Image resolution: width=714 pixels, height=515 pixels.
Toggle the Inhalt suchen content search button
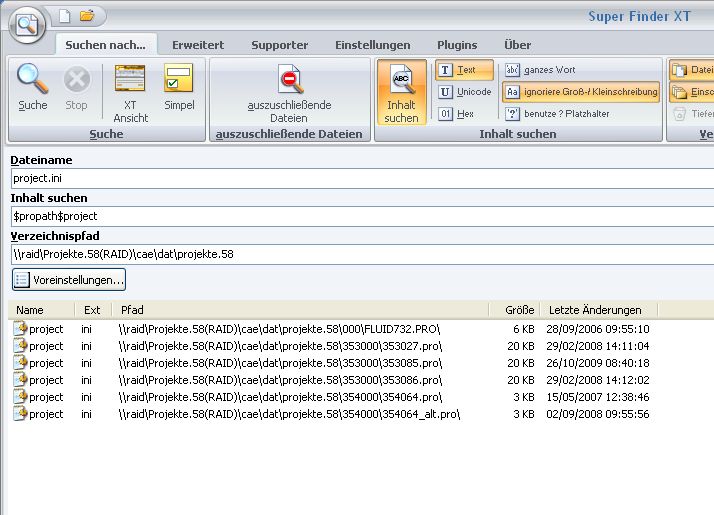tap(401, 92)
